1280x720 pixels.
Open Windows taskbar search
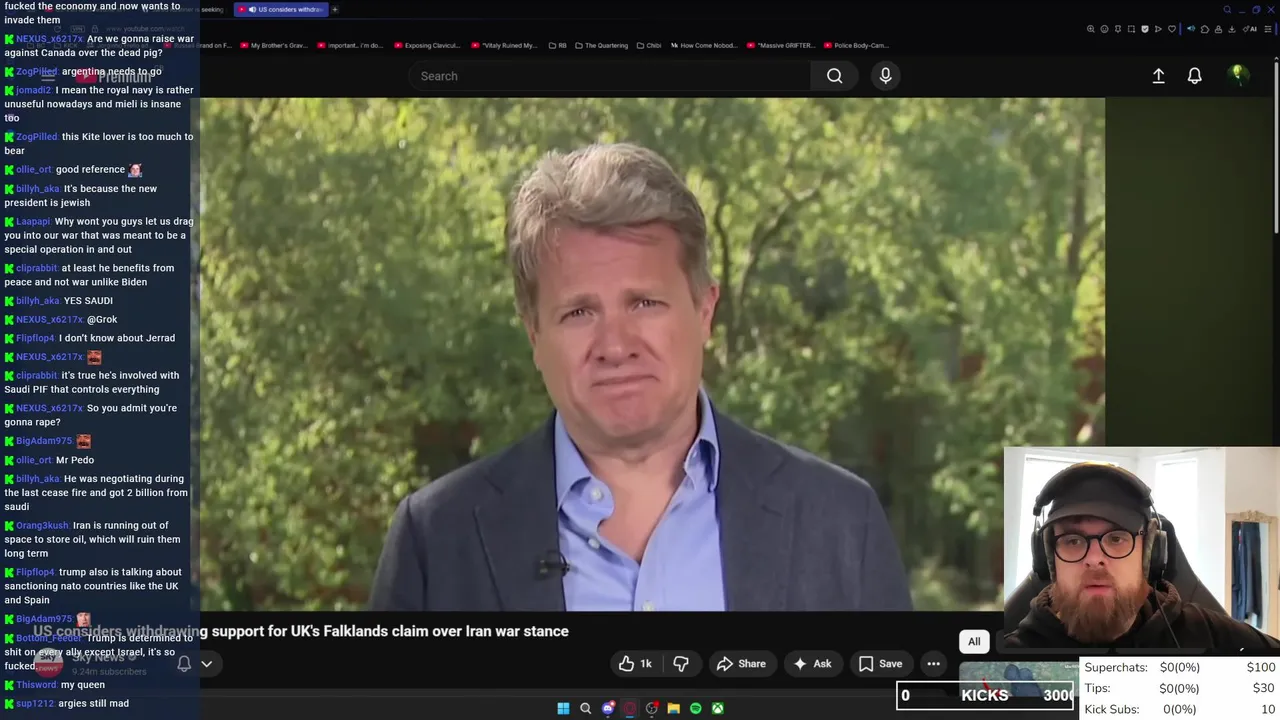click(585, 708)
